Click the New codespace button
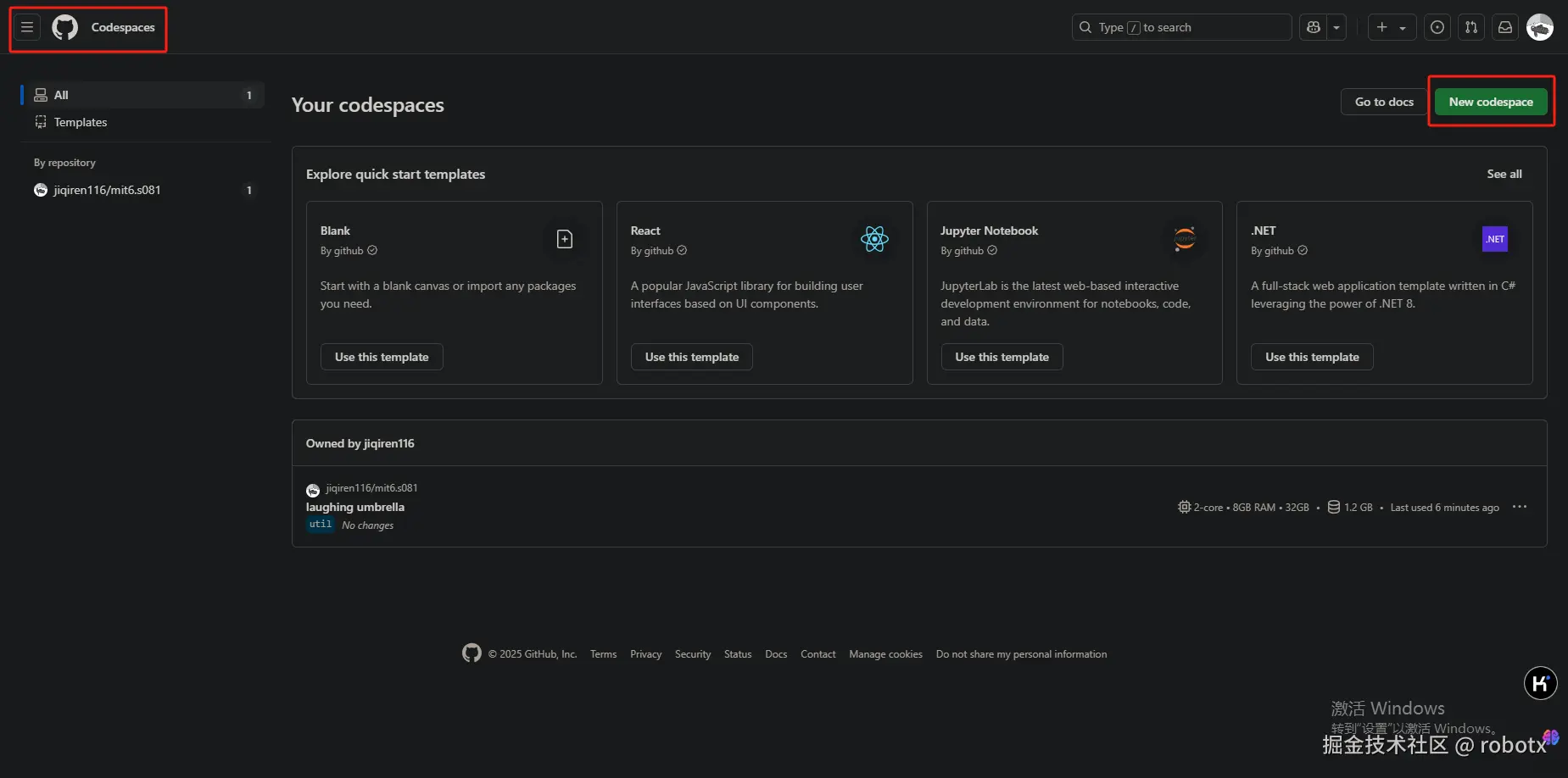 pyautogui.click(x=1491, y=102)
